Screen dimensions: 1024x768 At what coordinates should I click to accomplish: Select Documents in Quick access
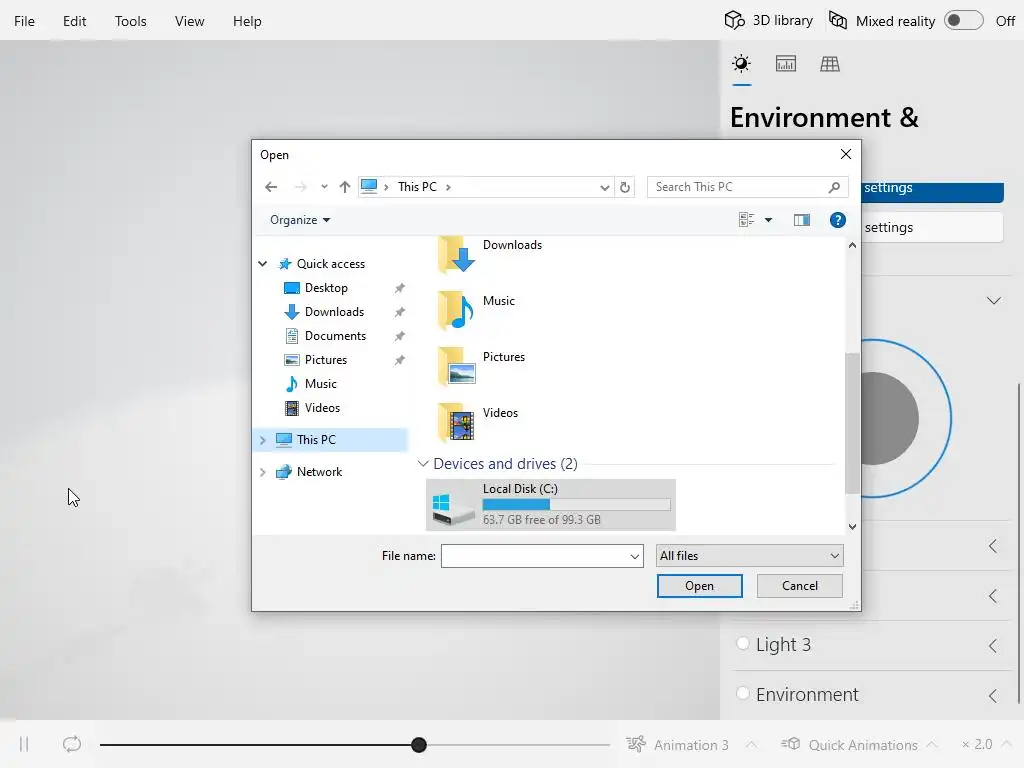point(335,336)
